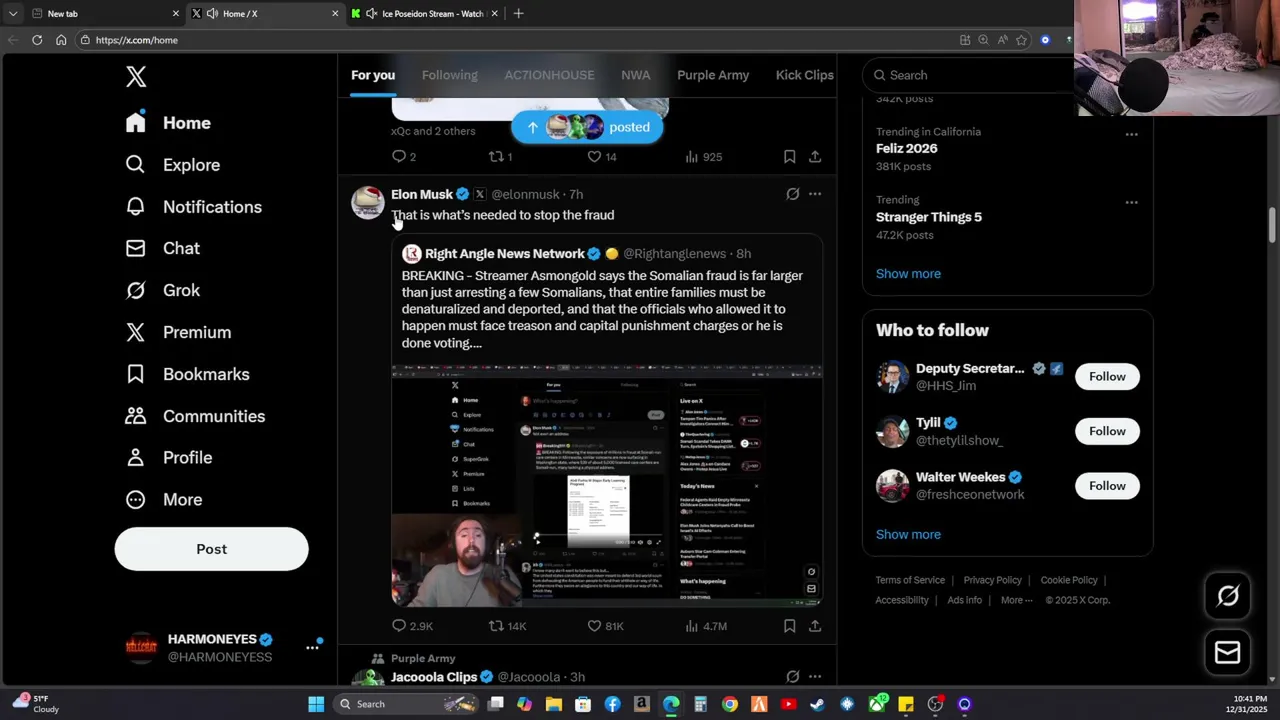Open more options on Elon Musk's post
Screen dimensions: 1280x720
[815, 194]
